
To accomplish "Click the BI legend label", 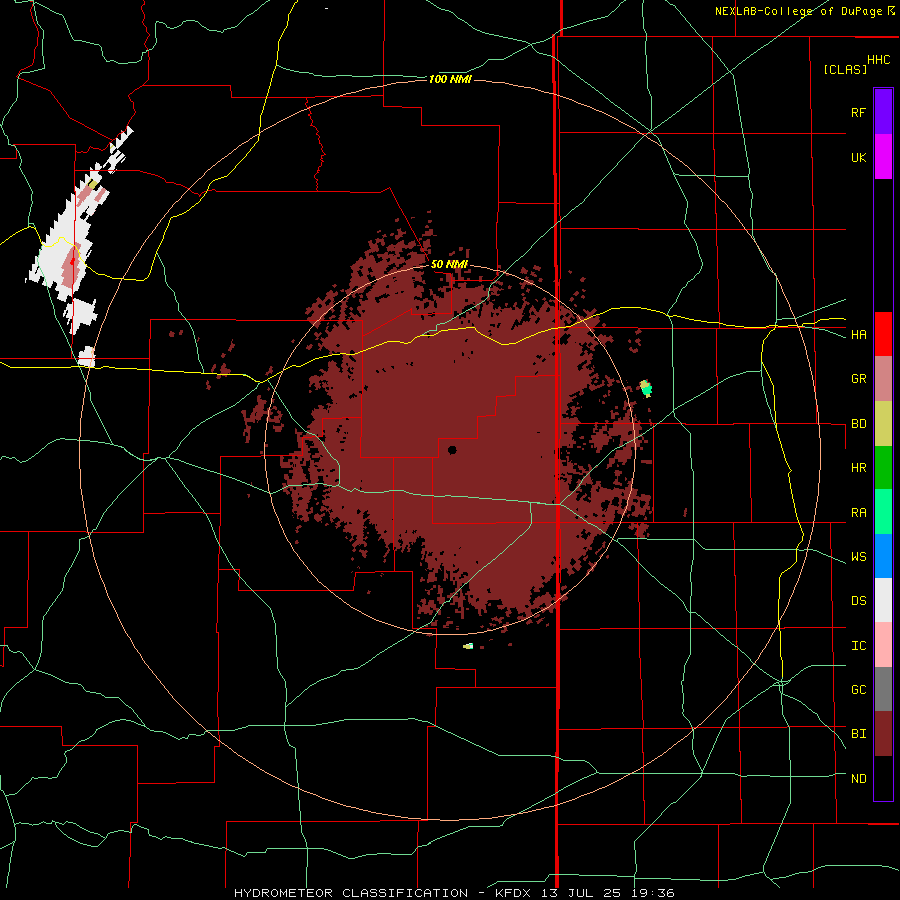I will [x=858, y=734].
